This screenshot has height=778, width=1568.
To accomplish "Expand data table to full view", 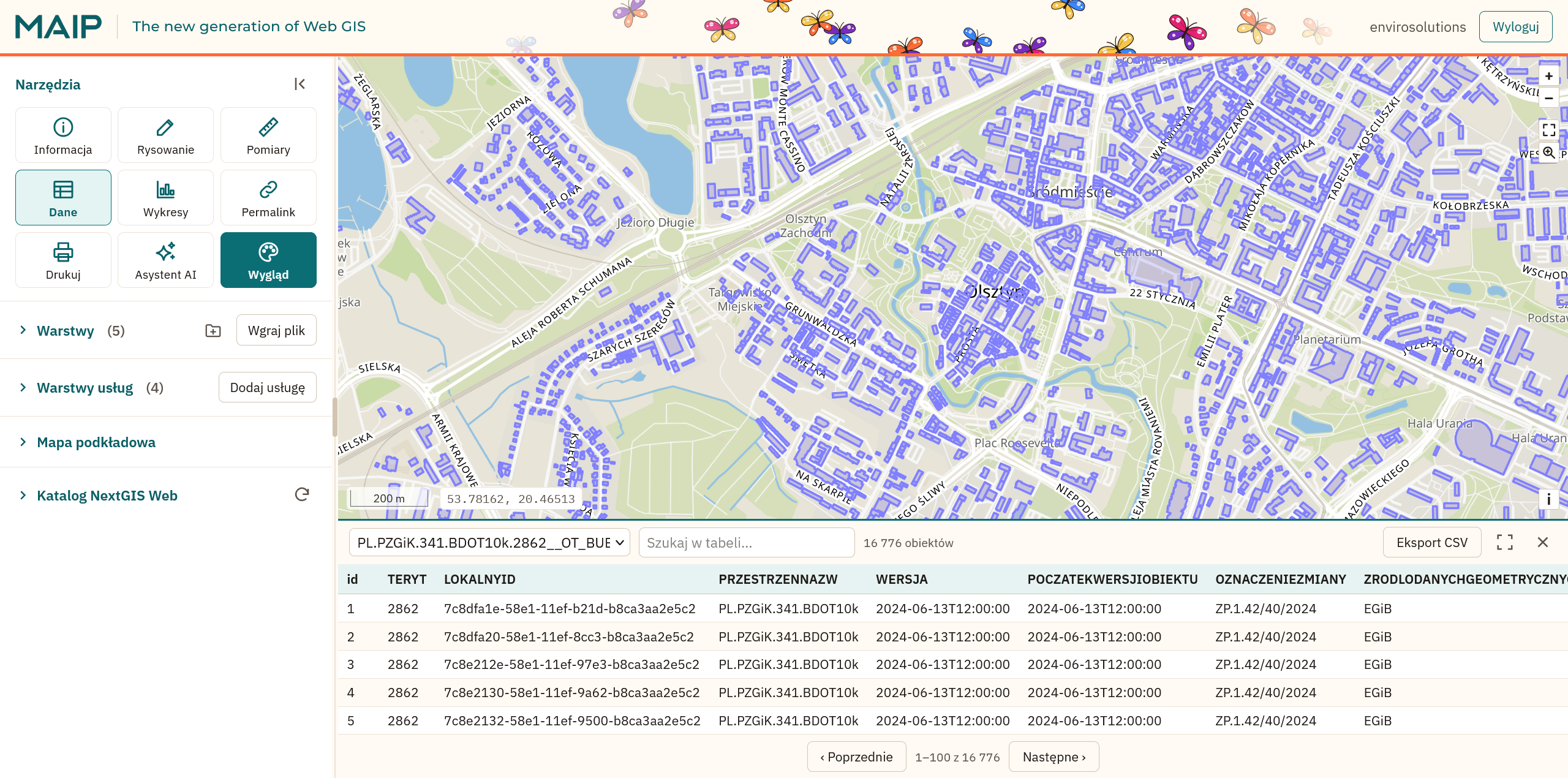I will point(1505,542).
